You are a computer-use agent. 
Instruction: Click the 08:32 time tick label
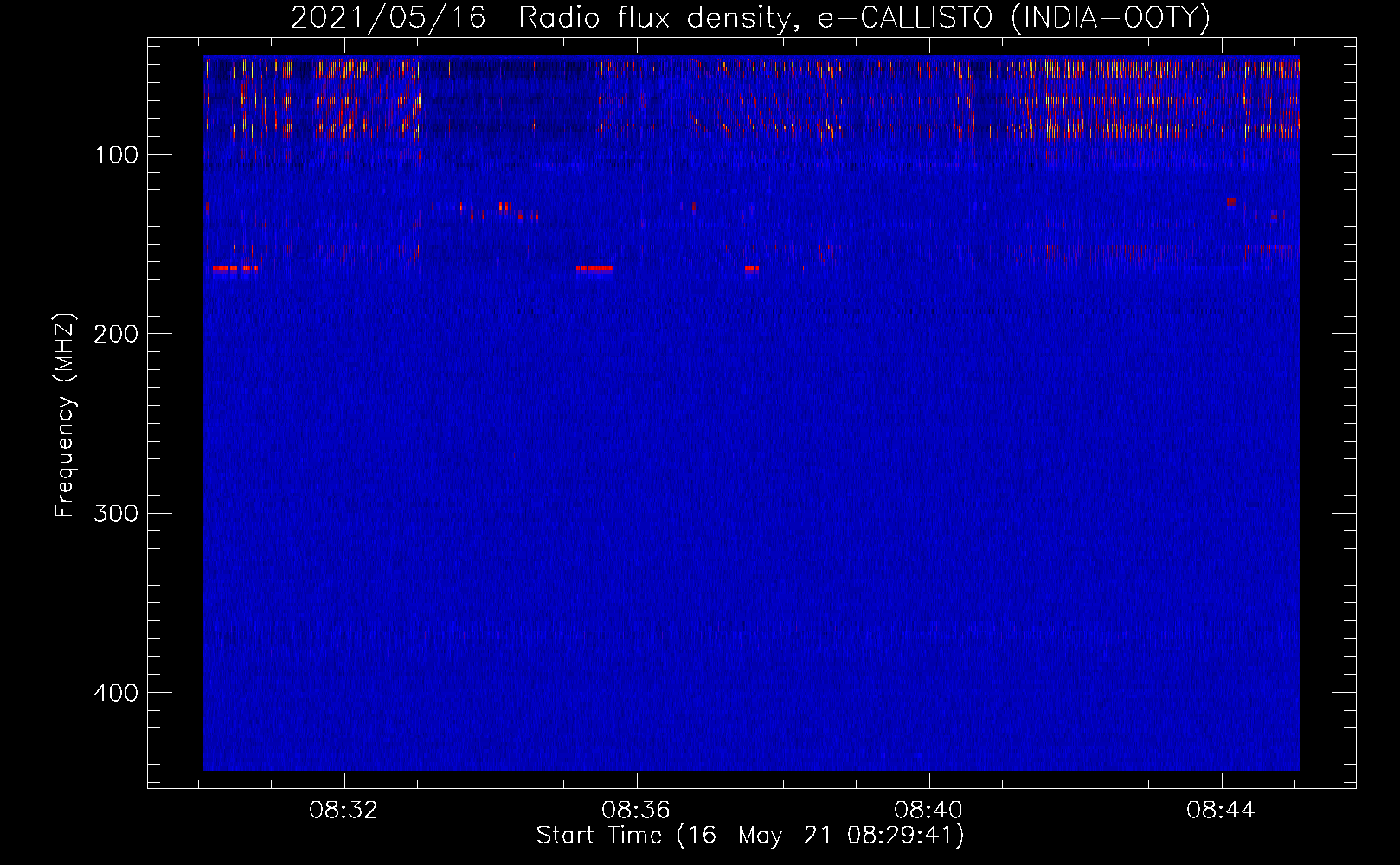pyautogui.click(x=344, y=811)
